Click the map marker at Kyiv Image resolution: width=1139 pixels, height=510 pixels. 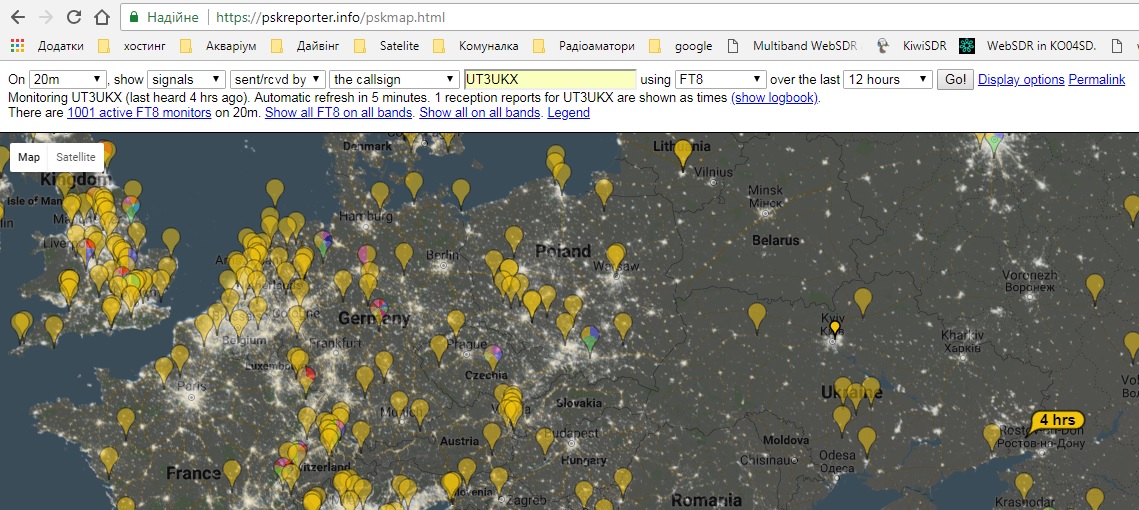[x=834, y=328]
